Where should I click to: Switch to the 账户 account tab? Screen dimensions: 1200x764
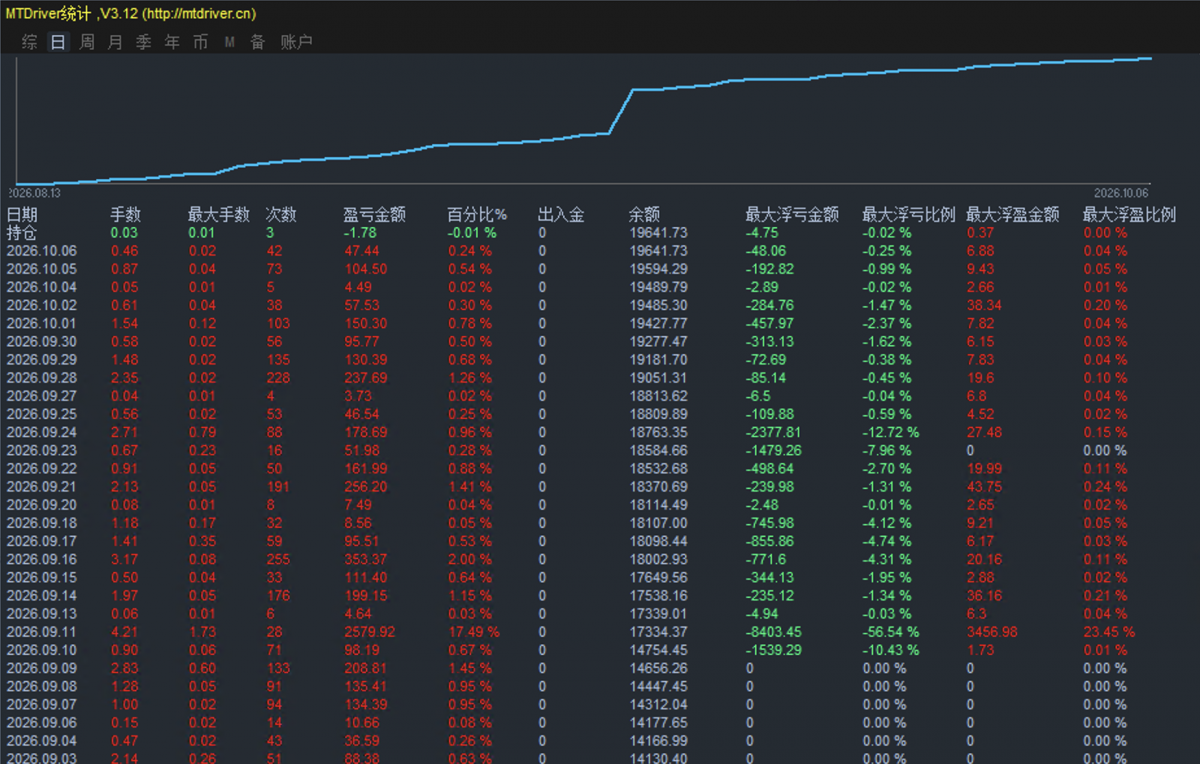click(x=296, y=42)
